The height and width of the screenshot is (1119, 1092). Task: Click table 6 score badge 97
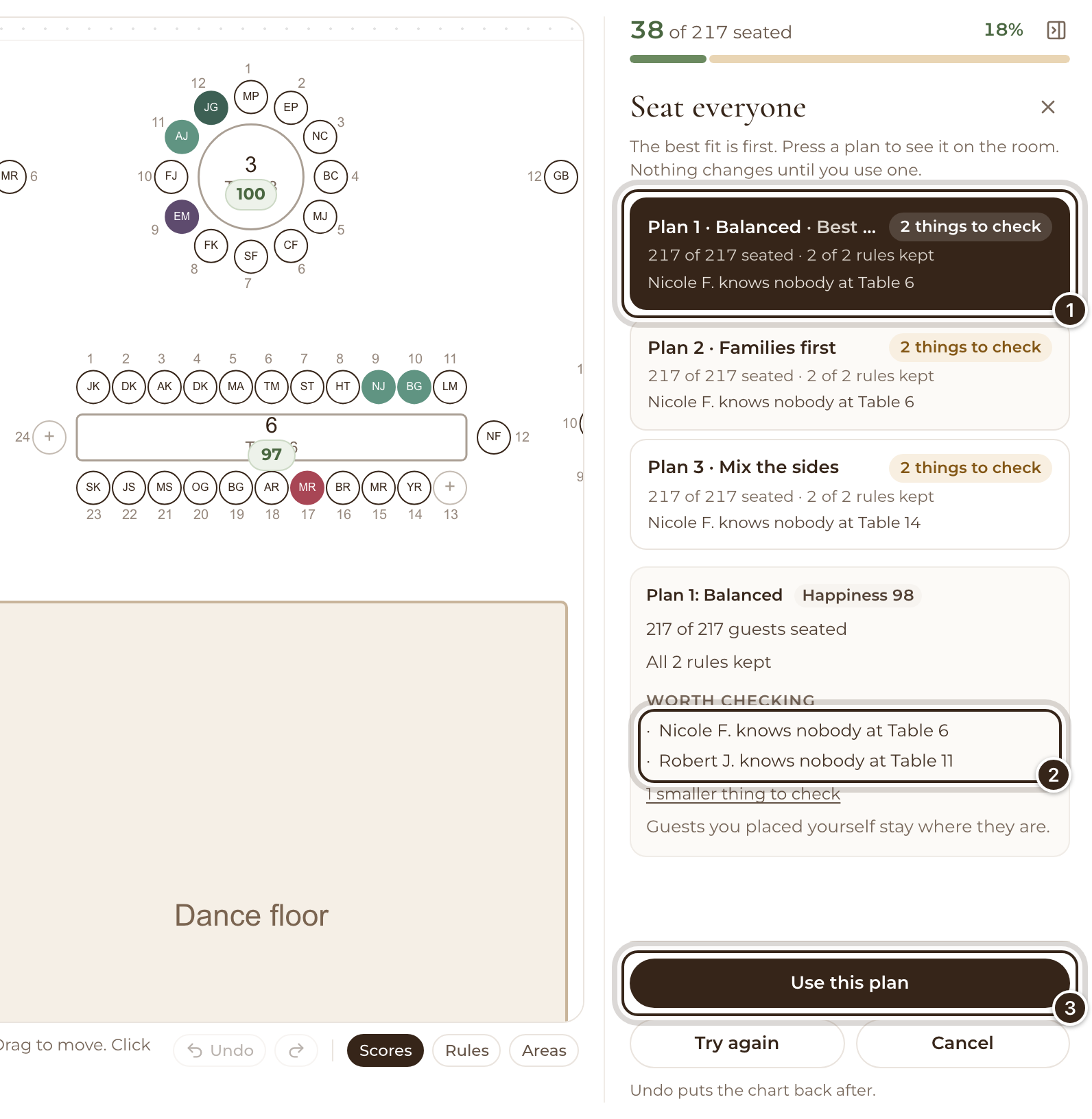point(272,455)
